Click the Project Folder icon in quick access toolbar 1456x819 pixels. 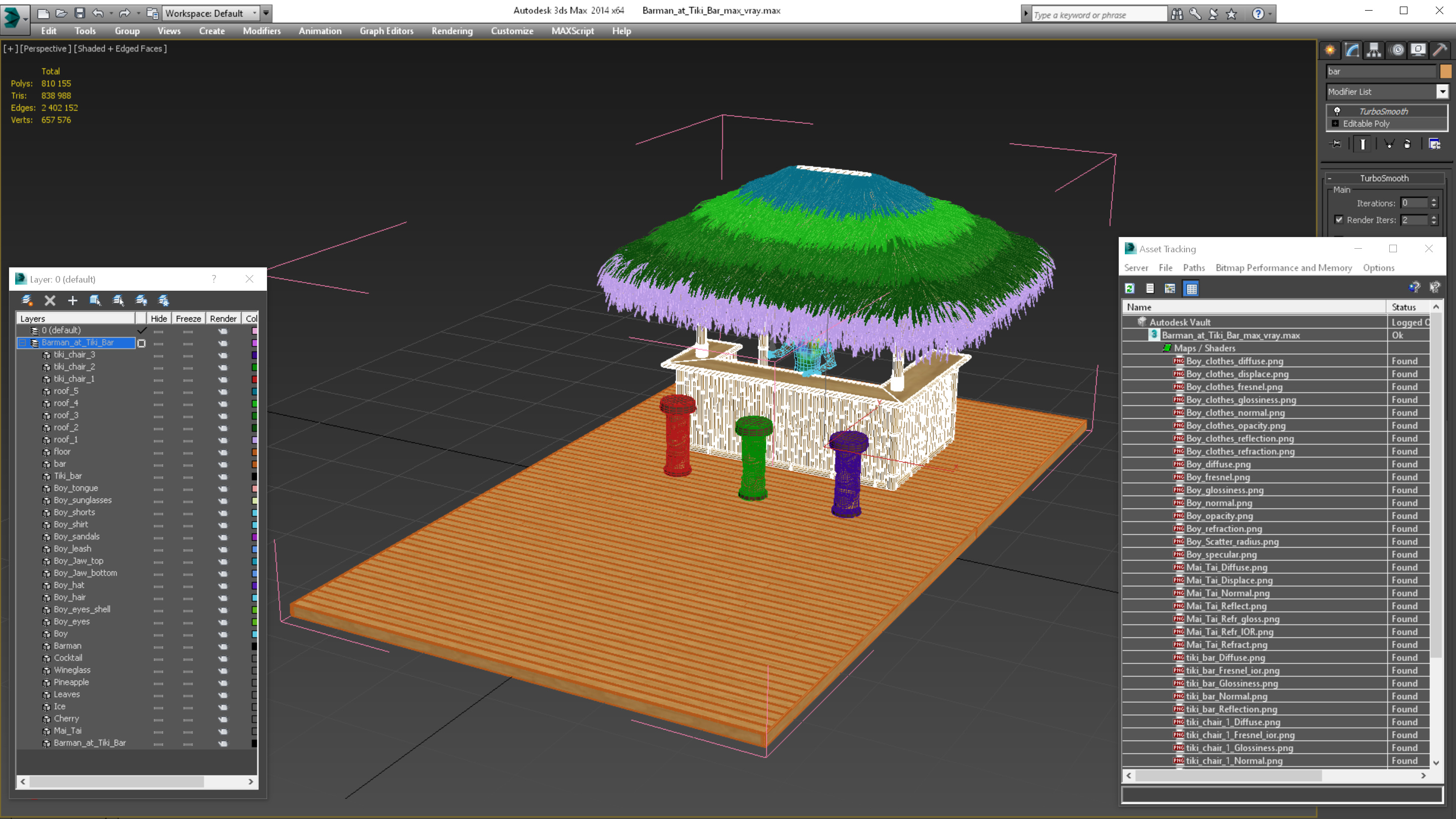153,13
